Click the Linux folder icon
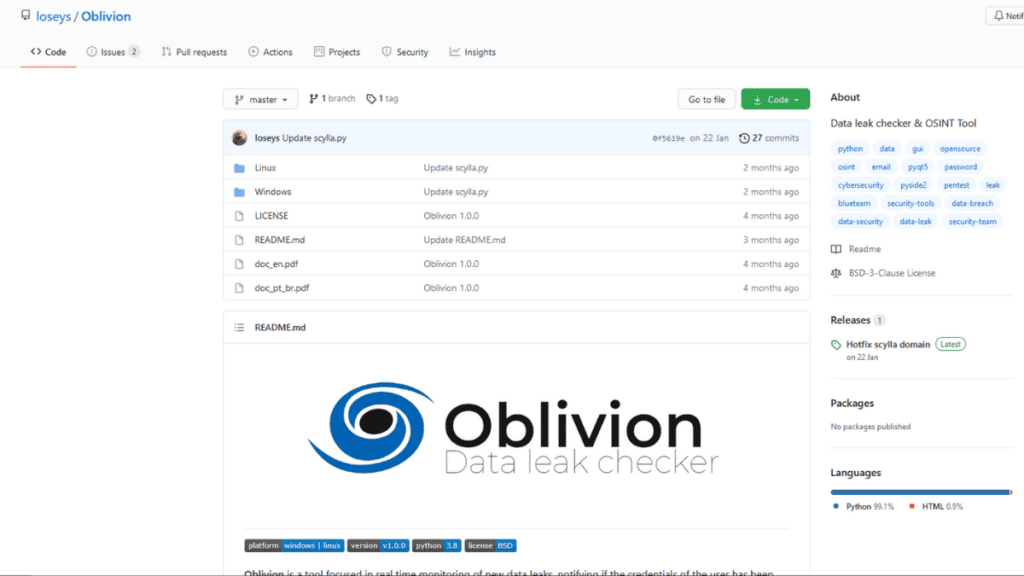1024x576 pixels. click(240, 168)
